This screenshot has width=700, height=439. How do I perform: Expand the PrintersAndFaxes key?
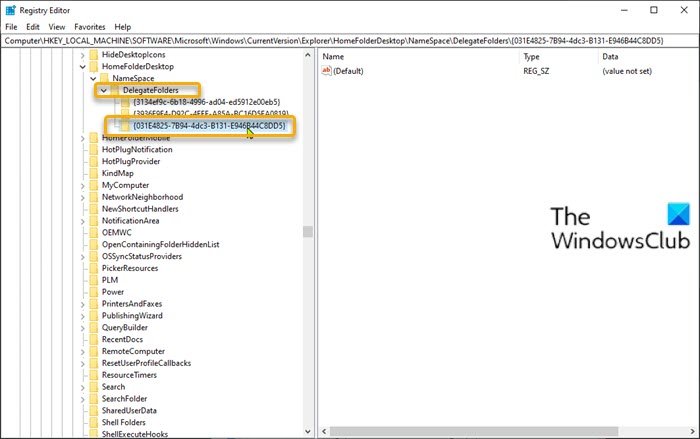(x=83, y=304)
